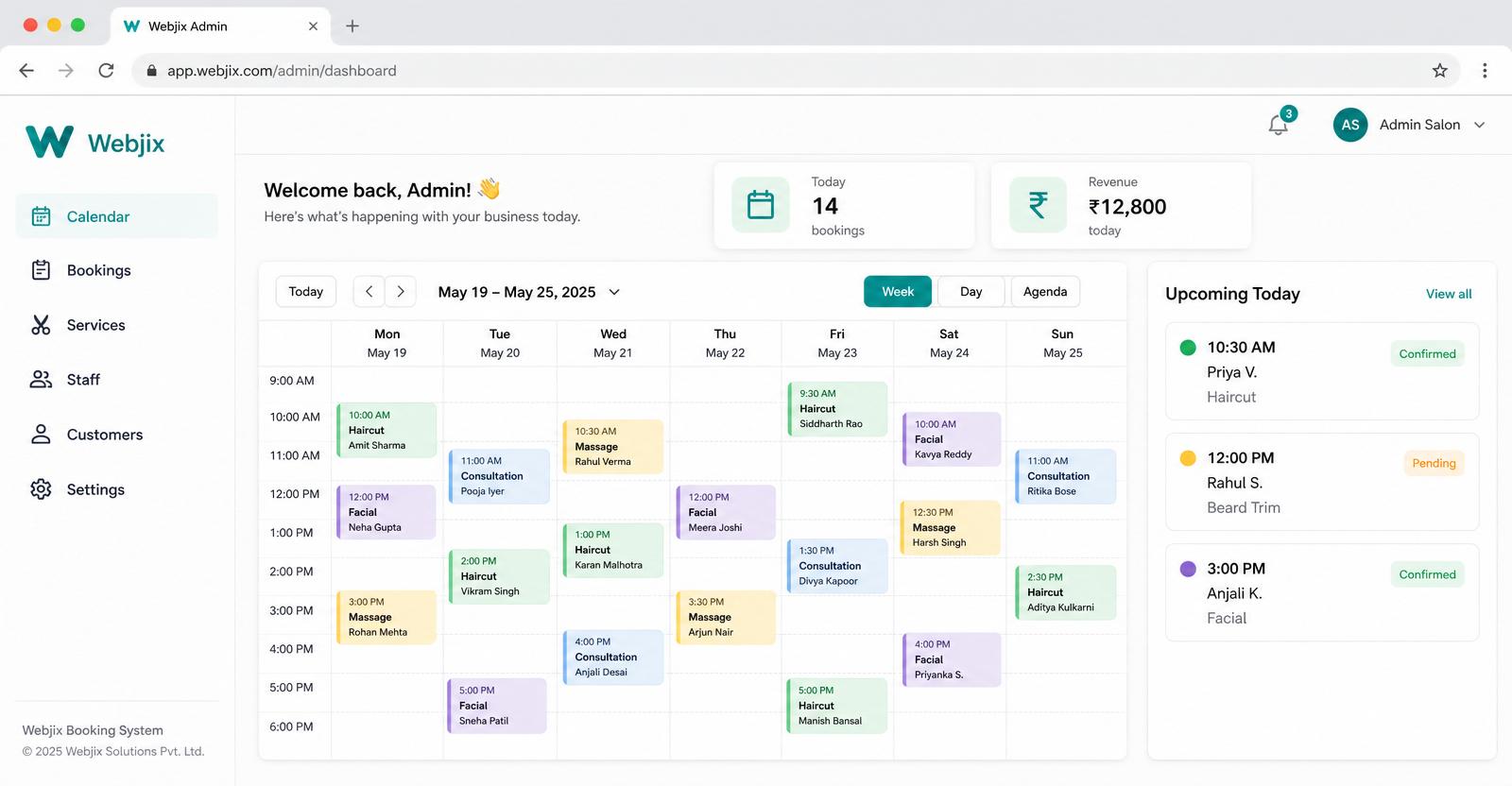Click the AS avatar circle
This screenshot has height=786, width=1512.
[x=1350, y=125]
